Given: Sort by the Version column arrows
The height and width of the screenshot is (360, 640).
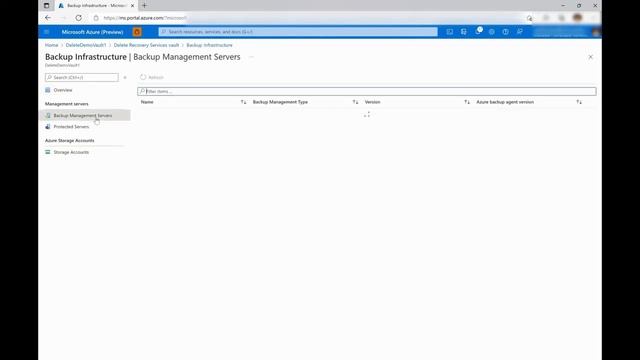Looking at the screenshot, I should pyautogui.click(x=467, y=102).
